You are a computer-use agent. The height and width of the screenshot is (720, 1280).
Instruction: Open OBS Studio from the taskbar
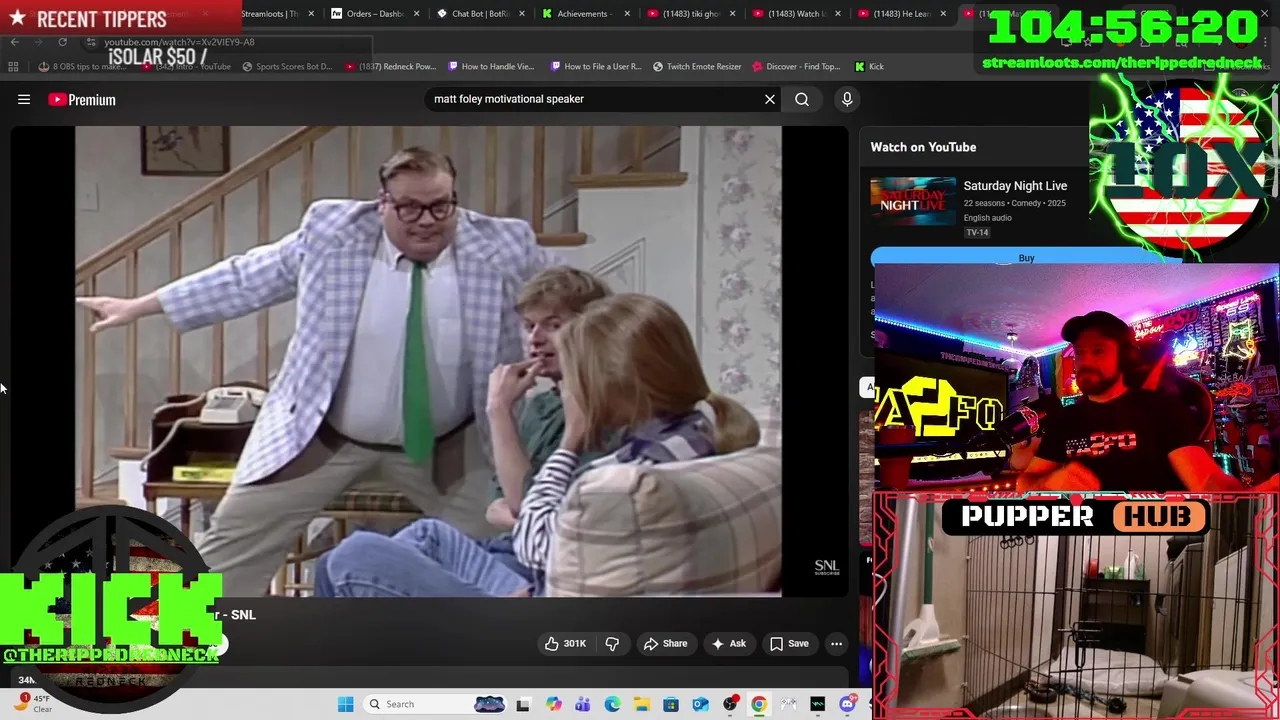coord(730,704)
